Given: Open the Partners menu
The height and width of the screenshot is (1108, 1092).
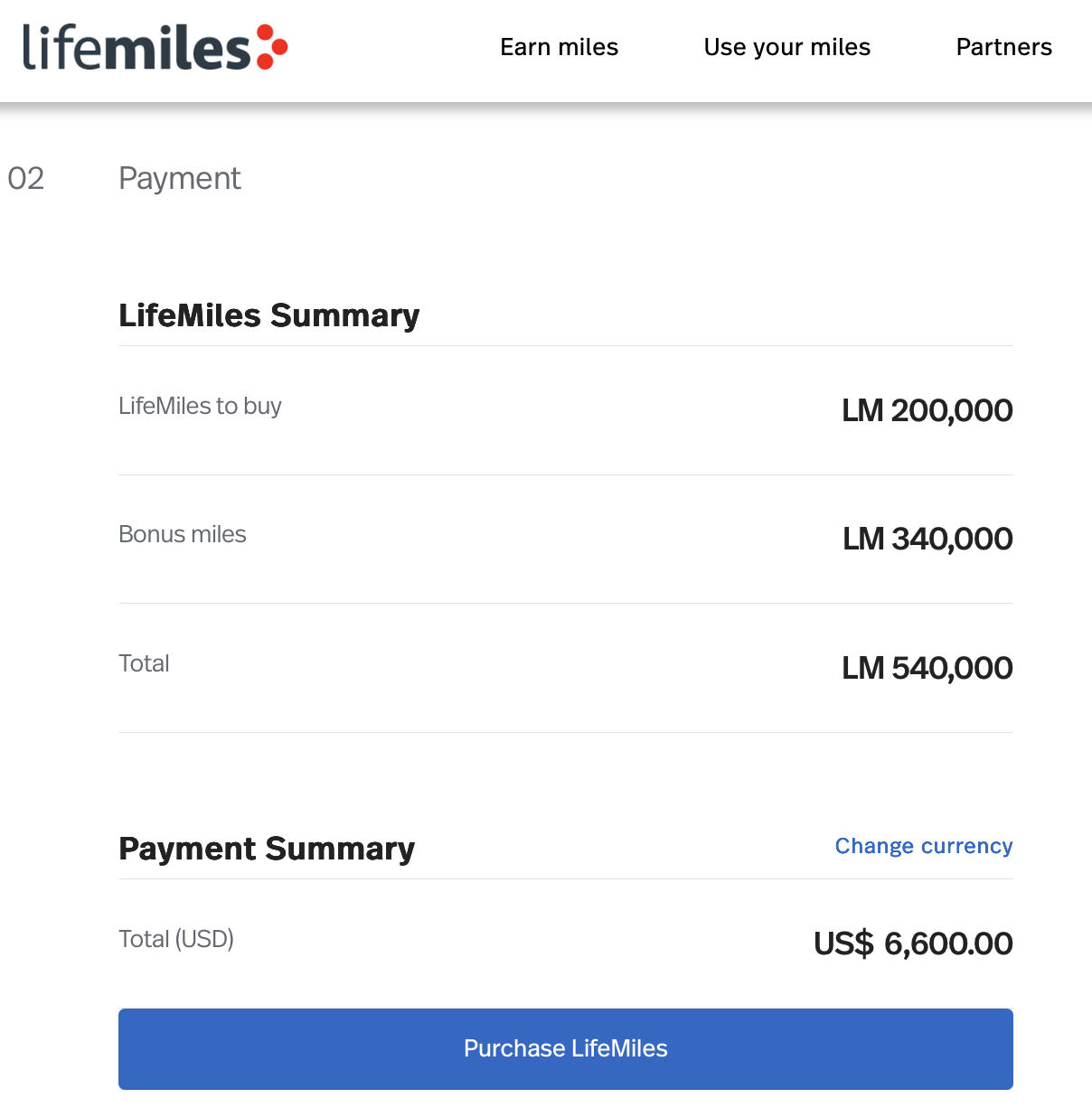Looking at the screenshot, I should 1003,47.
